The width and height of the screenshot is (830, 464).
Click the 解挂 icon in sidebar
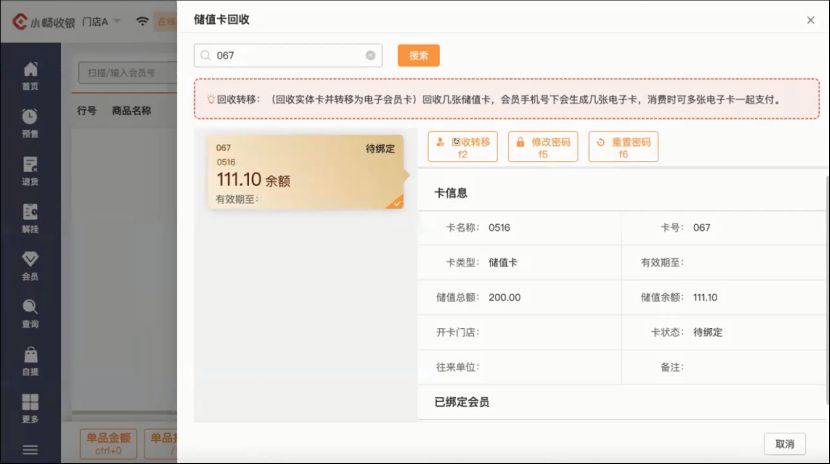30,218
